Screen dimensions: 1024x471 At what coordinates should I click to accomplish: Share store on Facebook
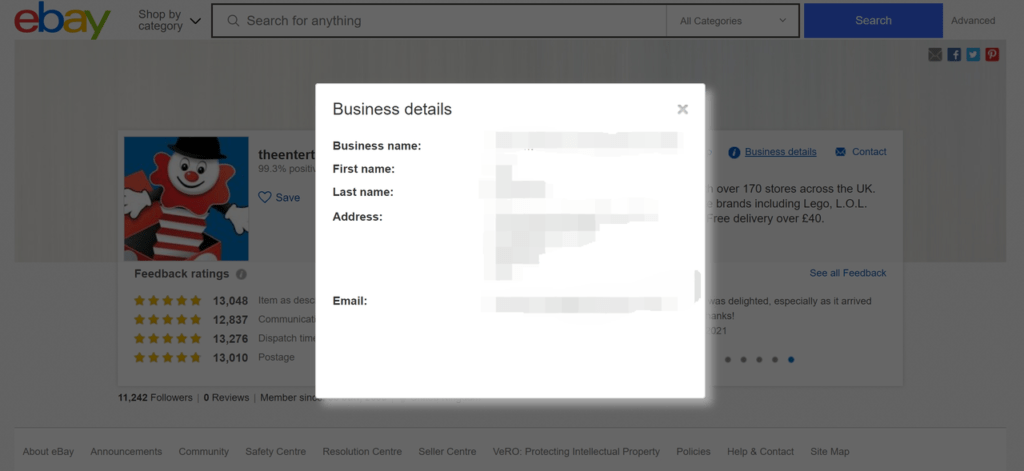click(954, 55)
